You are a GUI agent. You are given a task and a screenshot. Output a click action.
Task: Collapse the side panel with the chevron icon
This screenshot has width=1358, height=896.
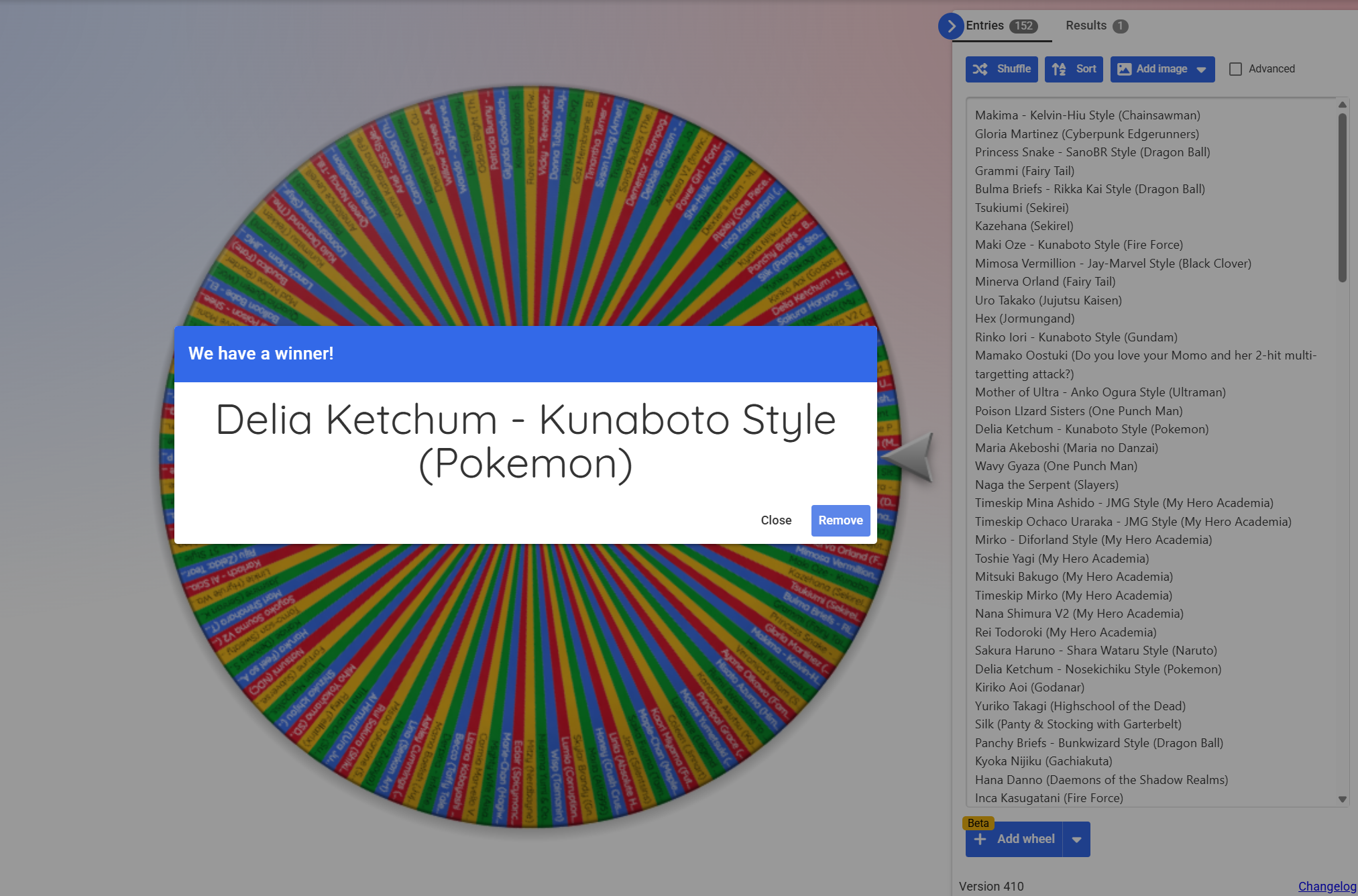951,26
